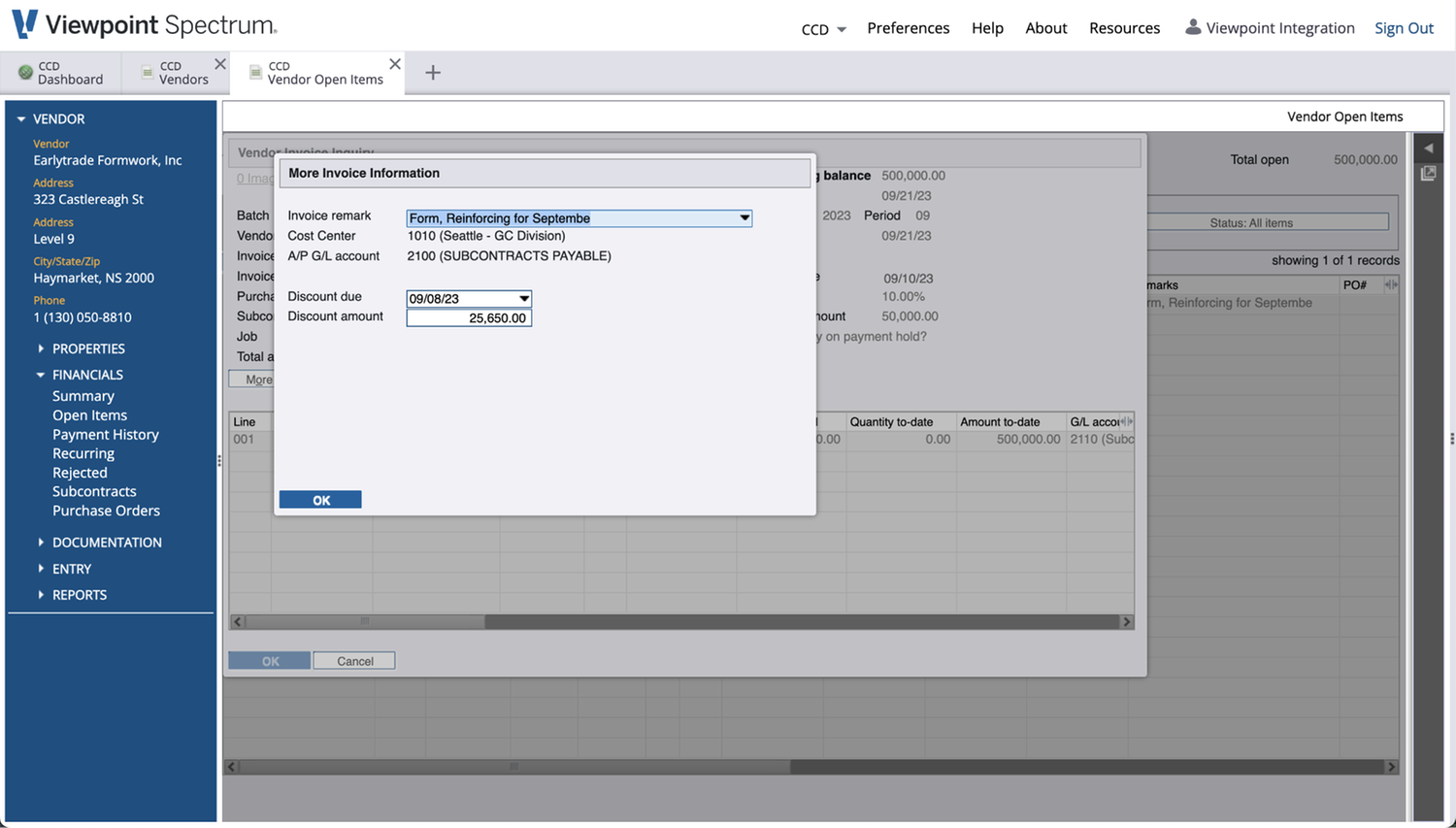Click the Viewpoint Integration user icon
Screen dimensions: 1456x828
(x=1193, y=27)
